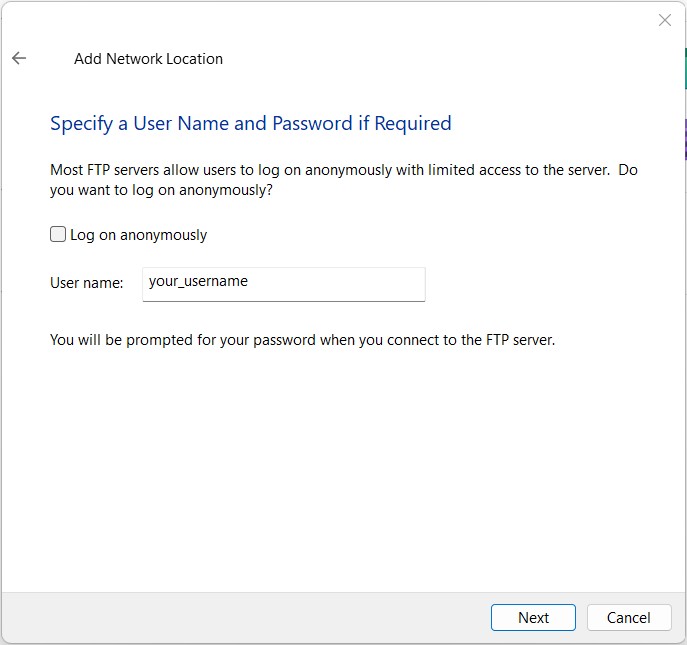Go back using the left arrow icon

pos(19,58)
